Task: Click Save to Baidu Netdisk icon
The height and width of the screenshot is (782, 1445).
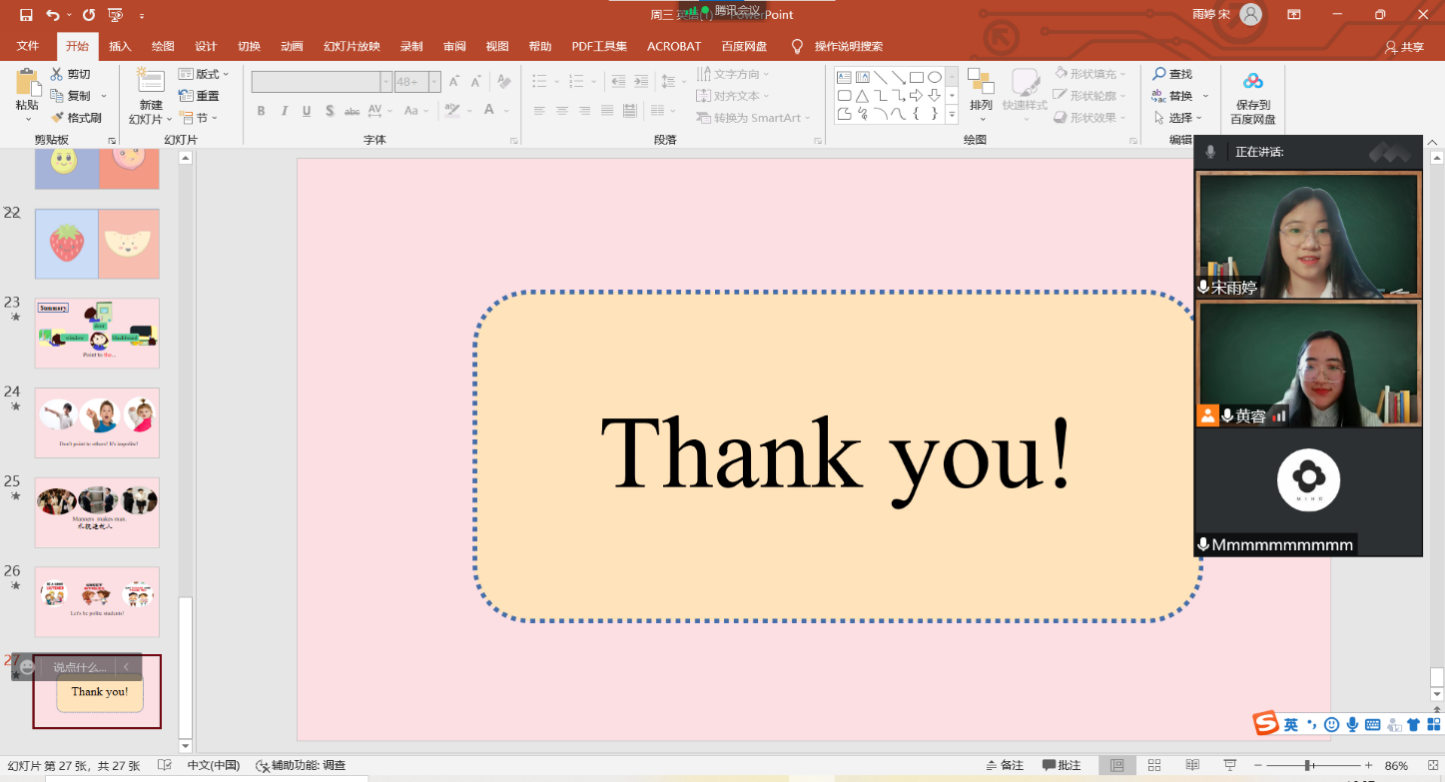Action: pyautogui.click(x=1252, y=83)
